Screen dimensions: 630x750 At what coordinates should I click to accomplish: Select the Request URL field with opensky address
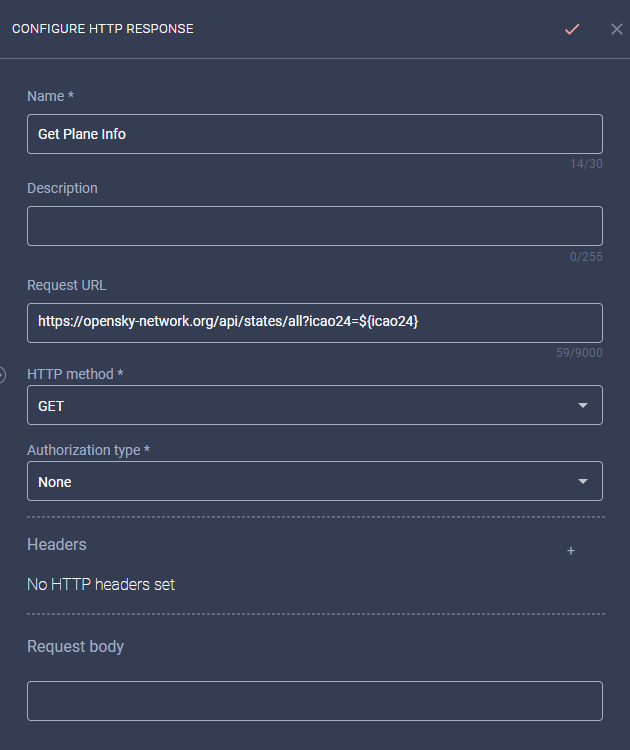(x=315, y=323)
